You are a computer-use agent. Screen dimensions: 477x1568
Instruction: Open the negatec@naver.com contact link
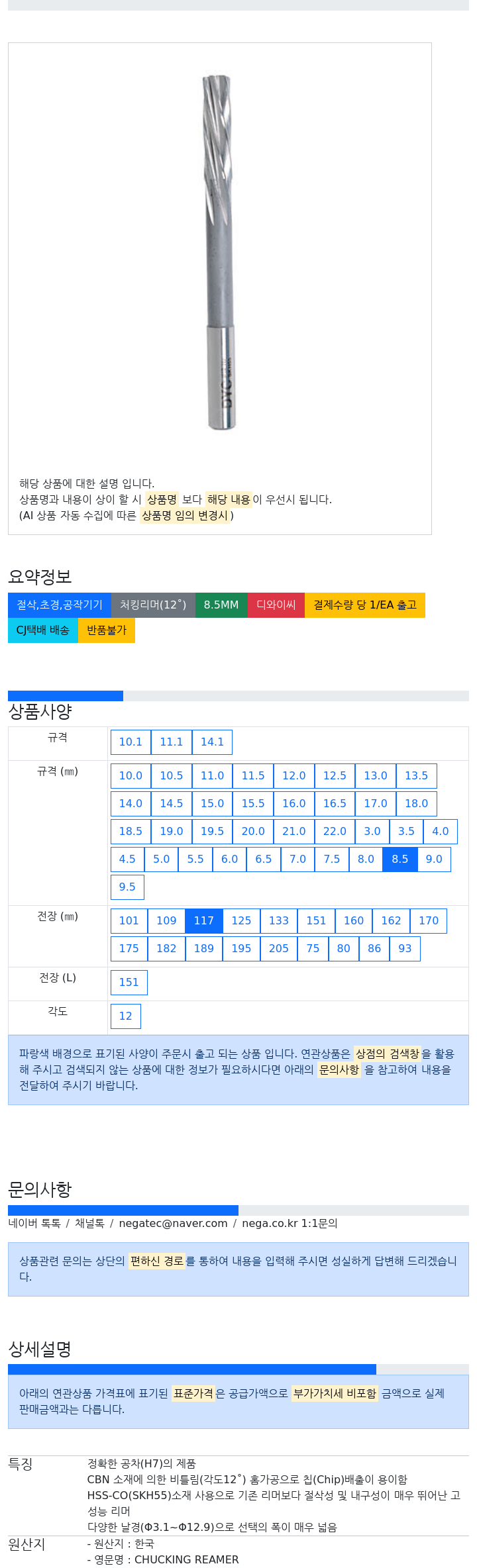click(173, 1224)
